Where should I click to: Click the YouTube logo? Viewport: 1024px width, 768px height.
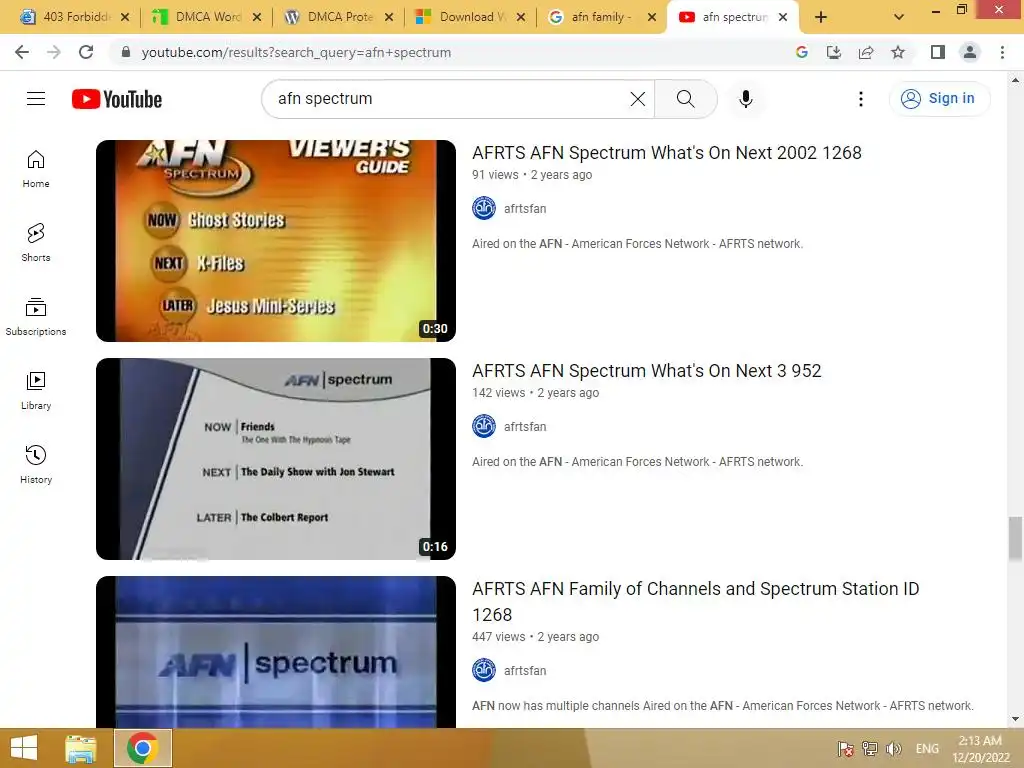[117, 99]
